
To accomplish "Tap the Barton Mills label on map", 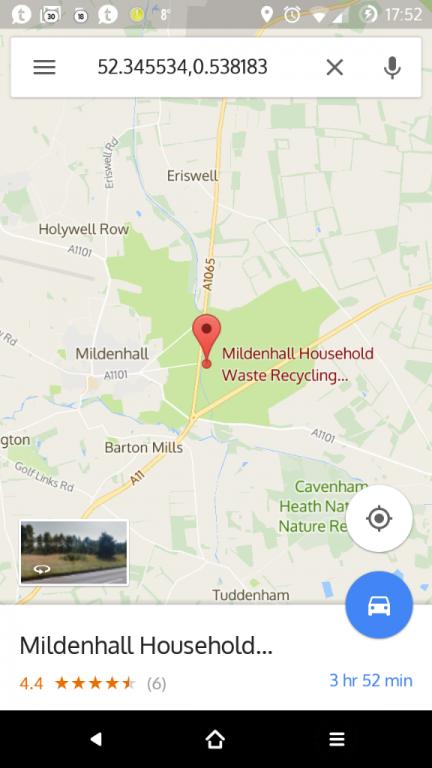I will point(144,447).
